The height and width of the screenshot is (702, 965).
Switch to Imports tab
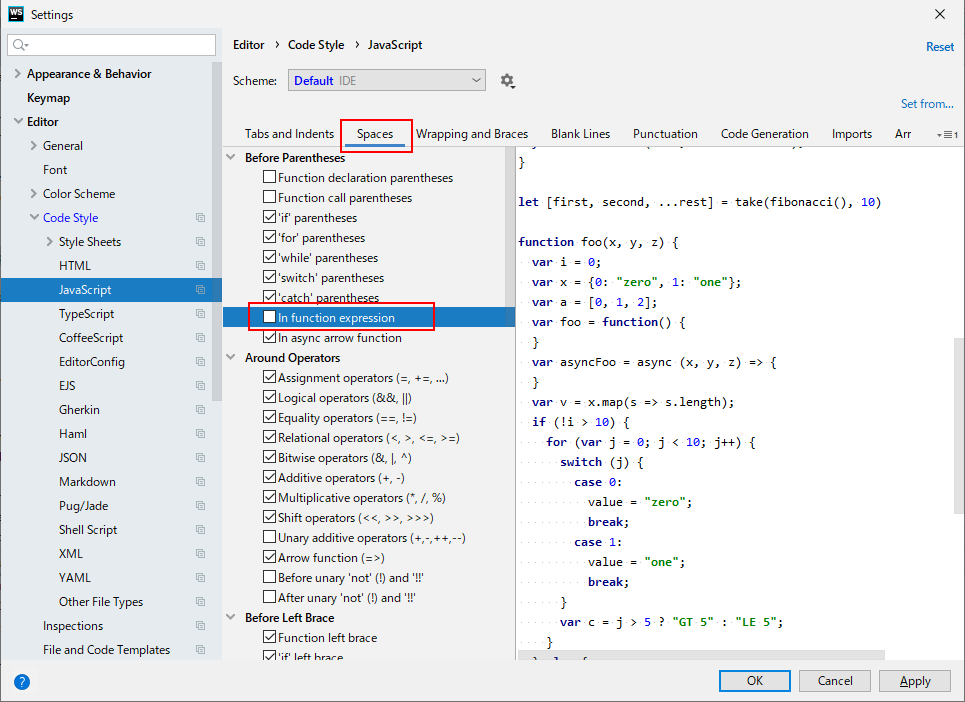click(x=852, y=134)
